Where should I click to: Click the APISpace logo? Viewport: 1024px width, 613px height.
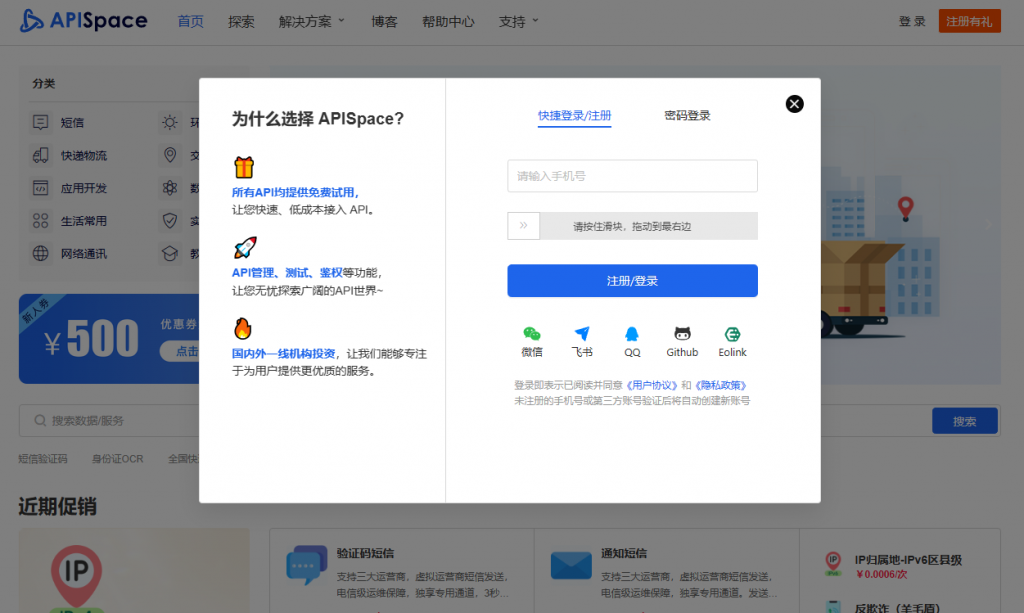[x=84, y=21]
